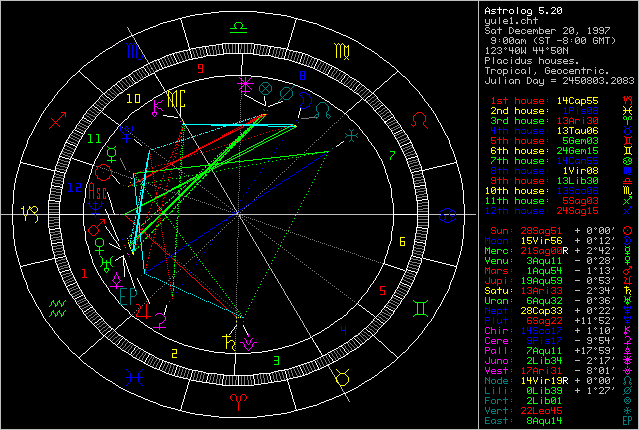639x430 pixels.
Task: Click the Gemini sign glyph on the outer wheel
Action: pyautogui.click(x=420, y=309)
